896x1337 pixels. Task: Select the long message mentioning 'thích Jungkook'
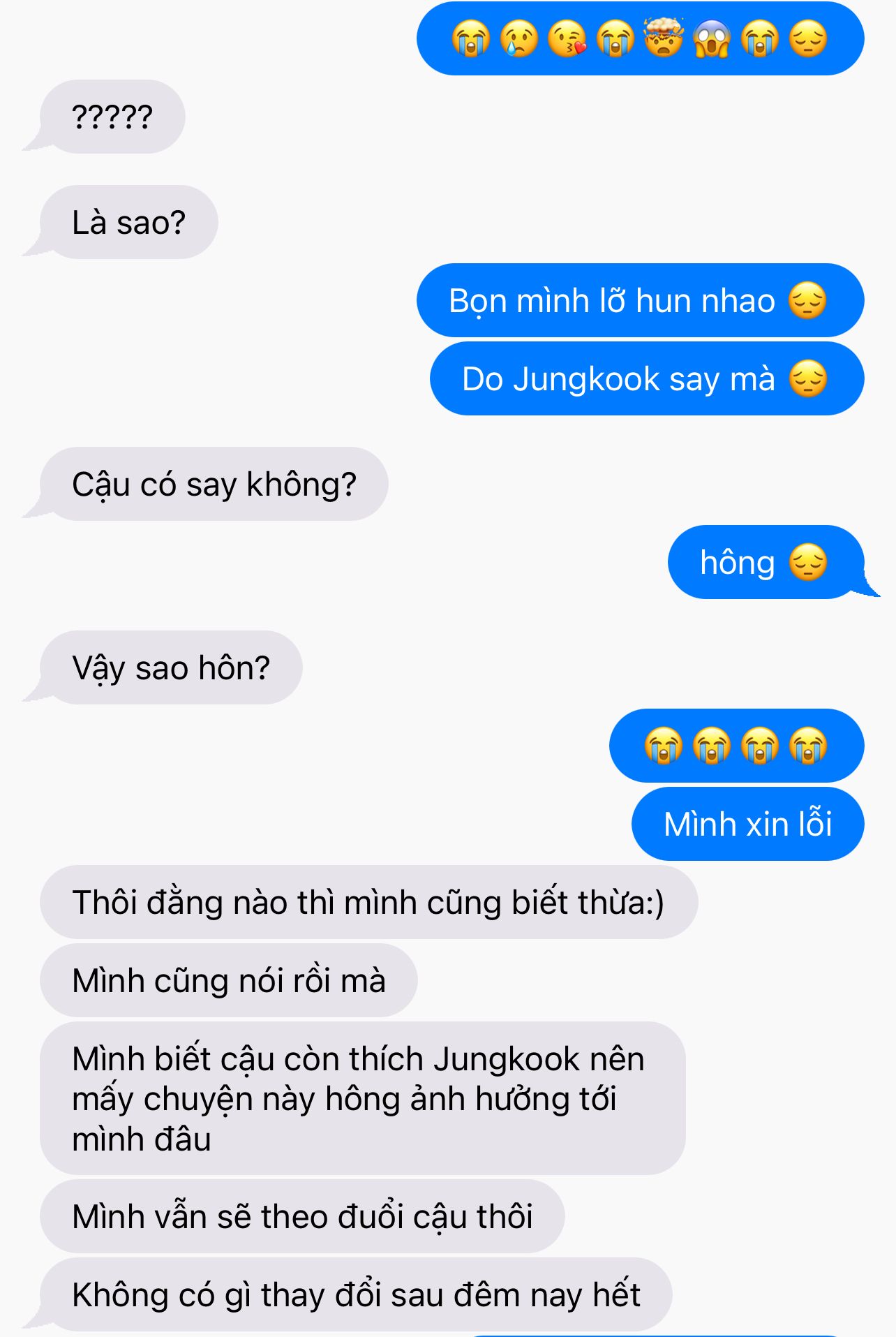[363, 1099]
